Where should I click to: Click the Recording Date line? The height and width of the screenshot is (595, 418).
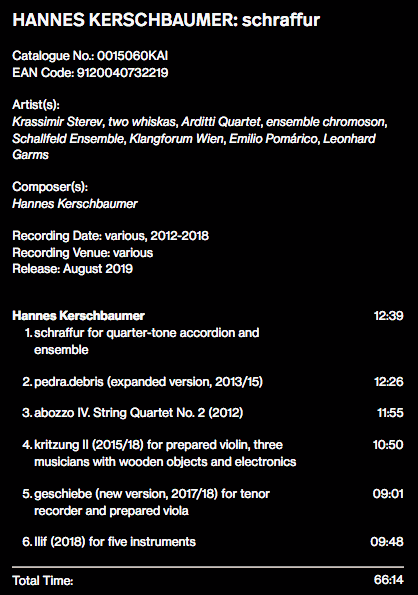(110, 236)
